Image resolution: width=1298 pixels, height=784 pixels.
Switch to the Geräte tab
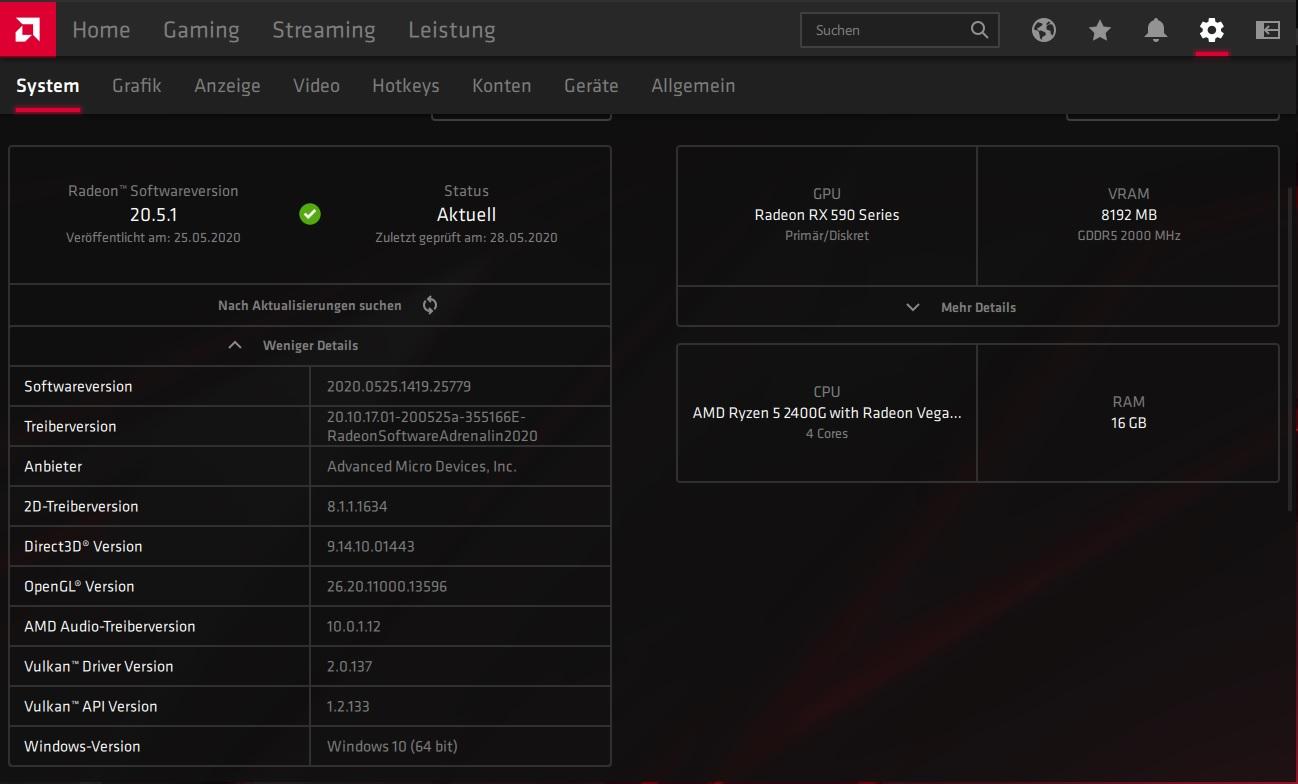click(591, 86)
